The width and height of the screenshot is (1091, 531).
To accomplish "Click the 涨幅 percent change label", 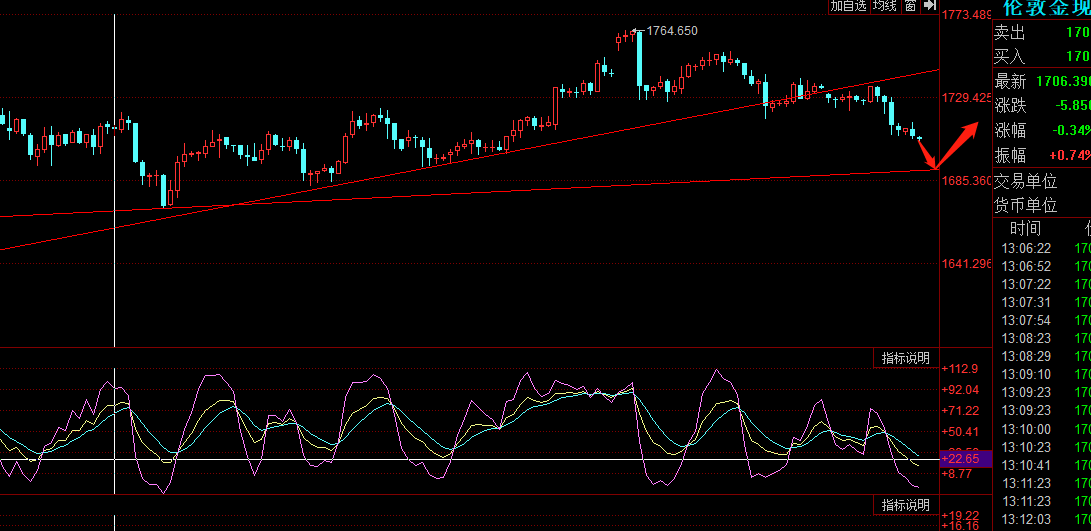I will pyautogui.click(x=1010, y=130).
